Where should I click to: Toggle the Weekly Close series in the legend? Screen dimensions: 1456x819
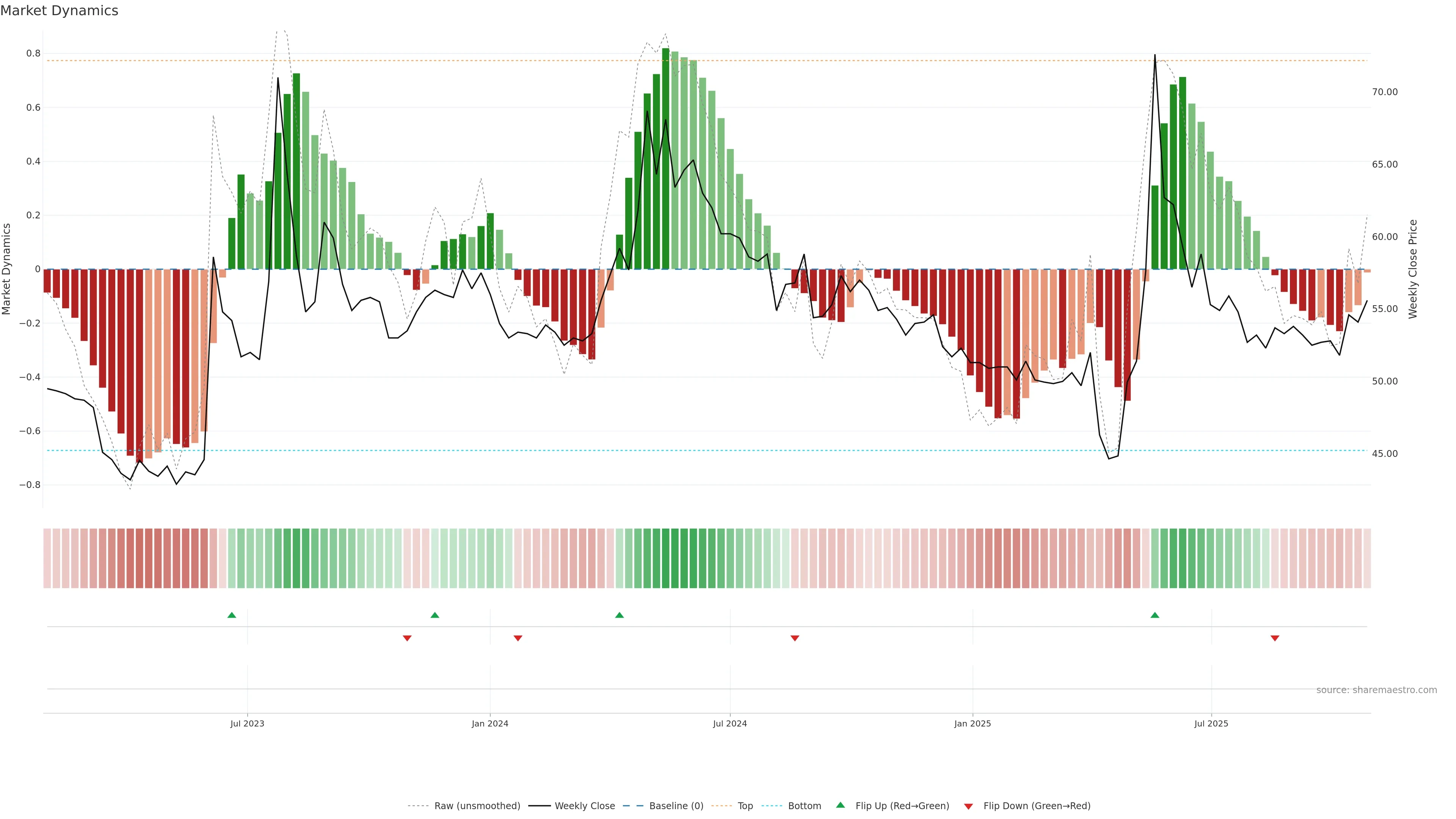tap(584, 806)
